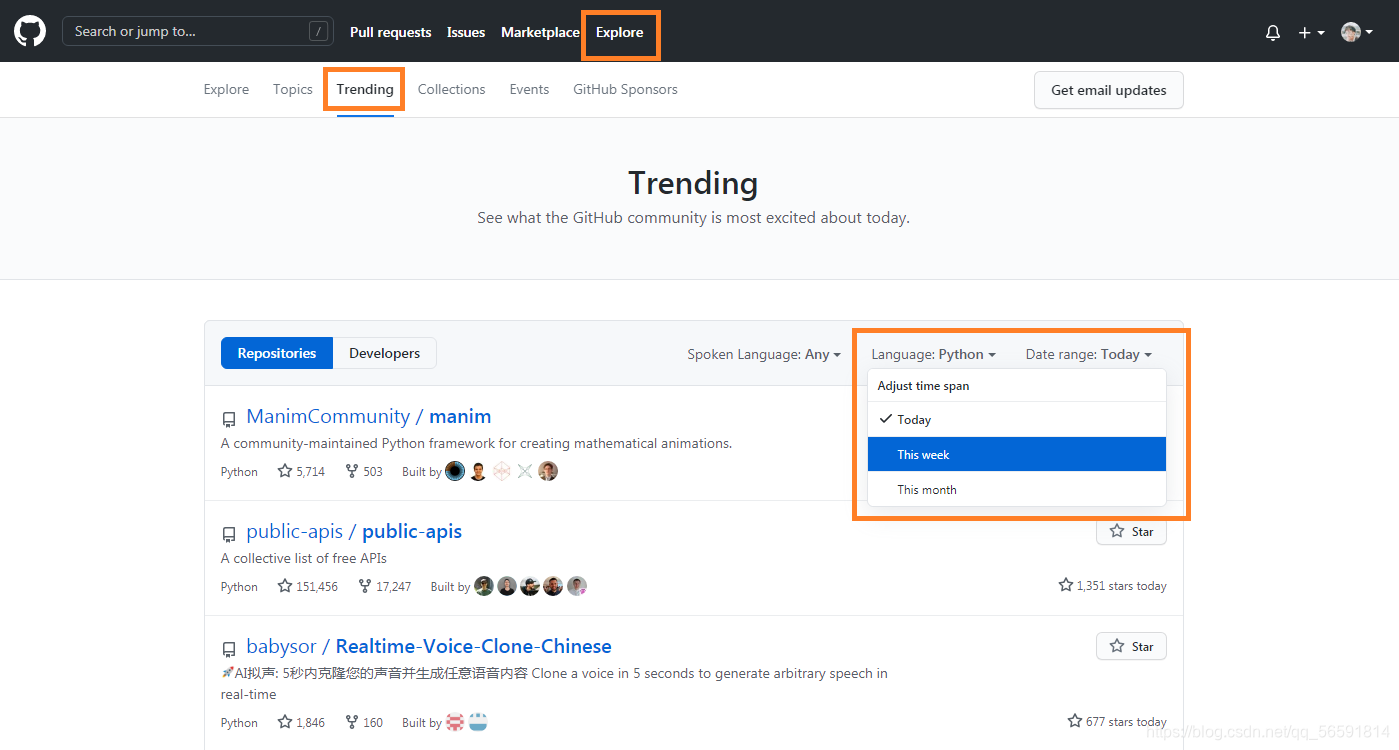
Task: View manim's 503 forks
Action: pyautogui.click(x=364, y=471)
